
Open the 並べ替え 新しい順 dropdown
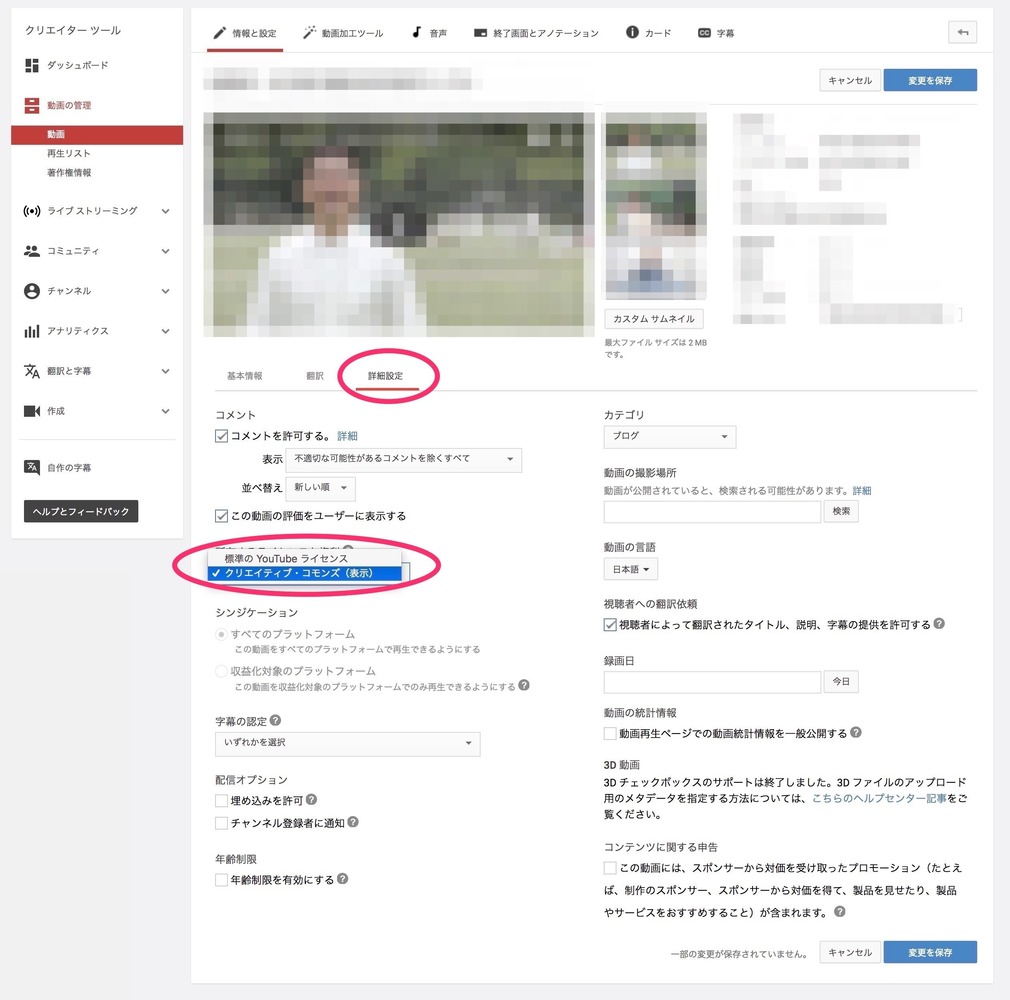click(320, 488)
